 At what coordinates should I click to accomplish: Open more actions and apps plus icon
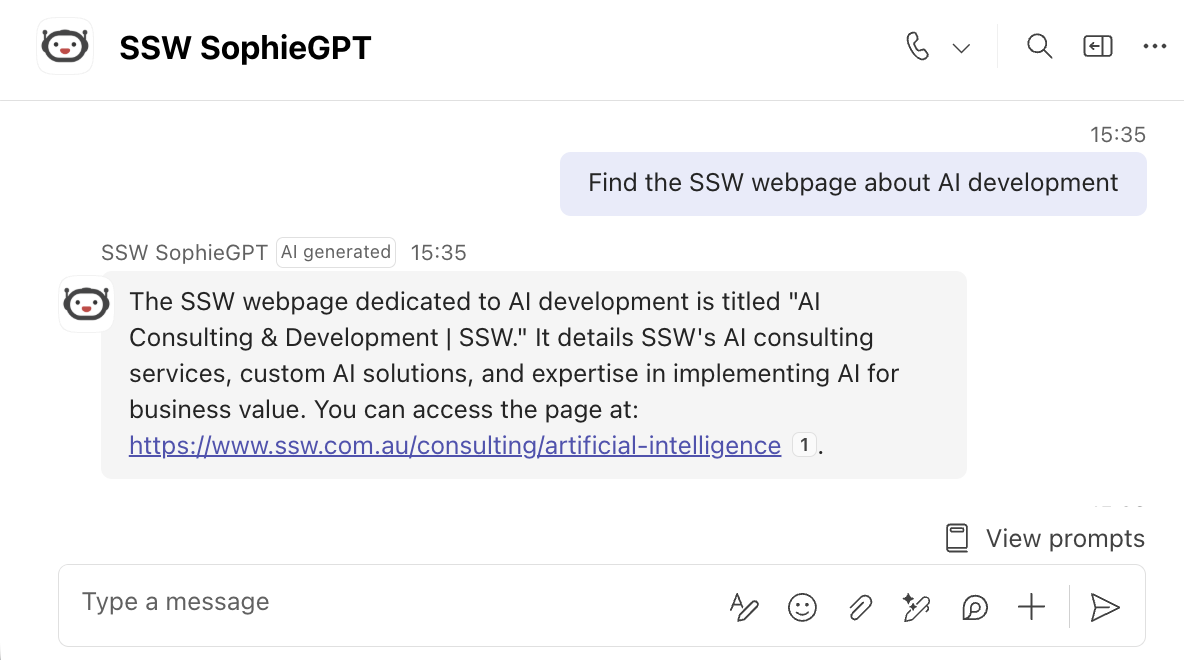(x=1031, y=607)
